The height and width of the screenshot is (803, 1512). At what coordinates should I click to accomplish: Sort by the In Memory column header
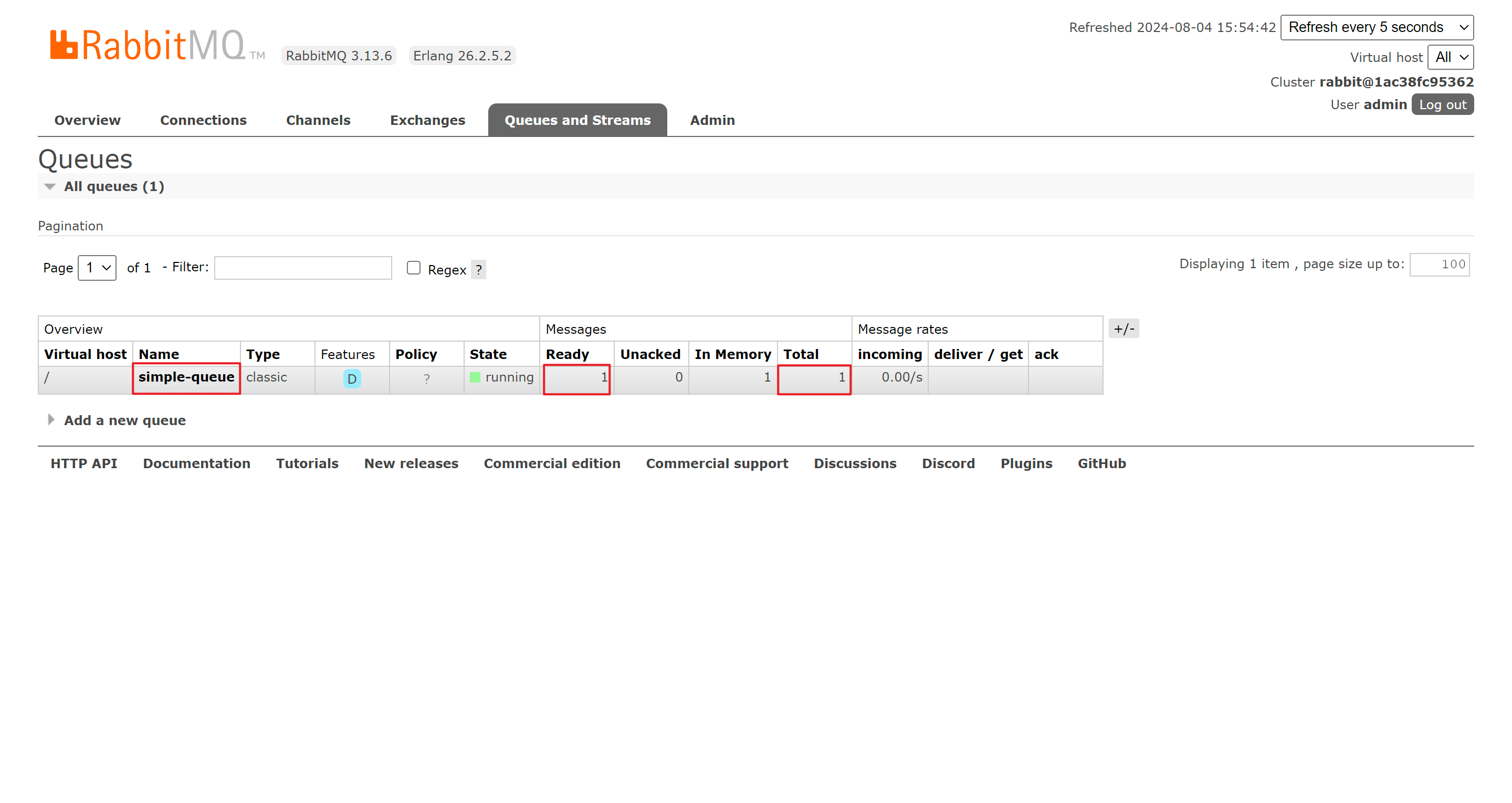(732, 355)
